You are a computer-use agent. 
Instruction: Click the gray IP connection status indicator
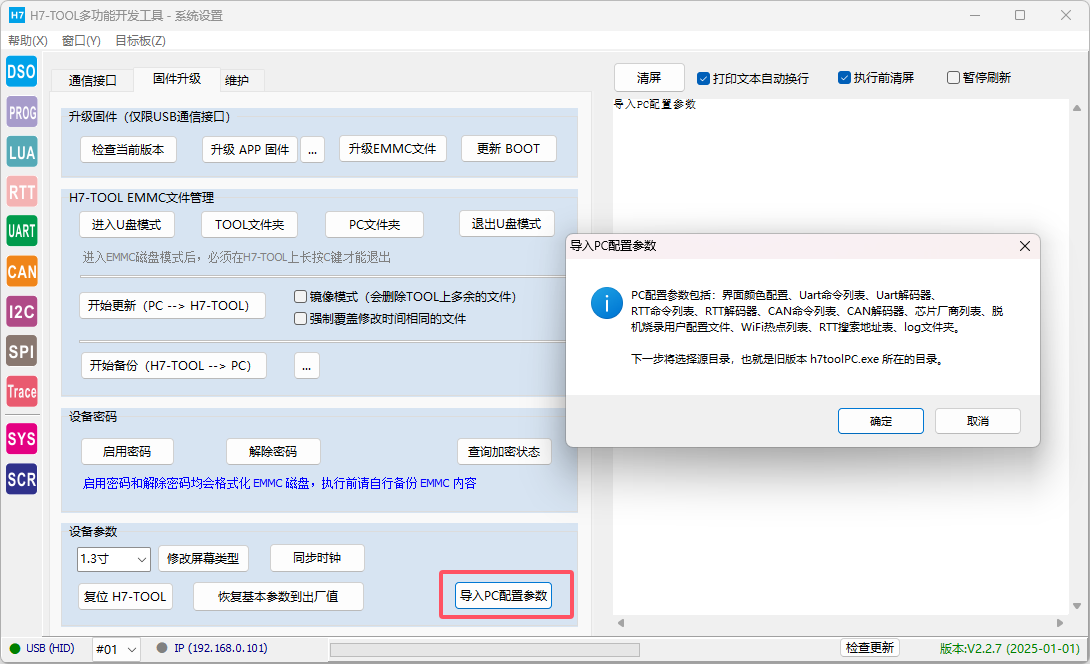162,648
